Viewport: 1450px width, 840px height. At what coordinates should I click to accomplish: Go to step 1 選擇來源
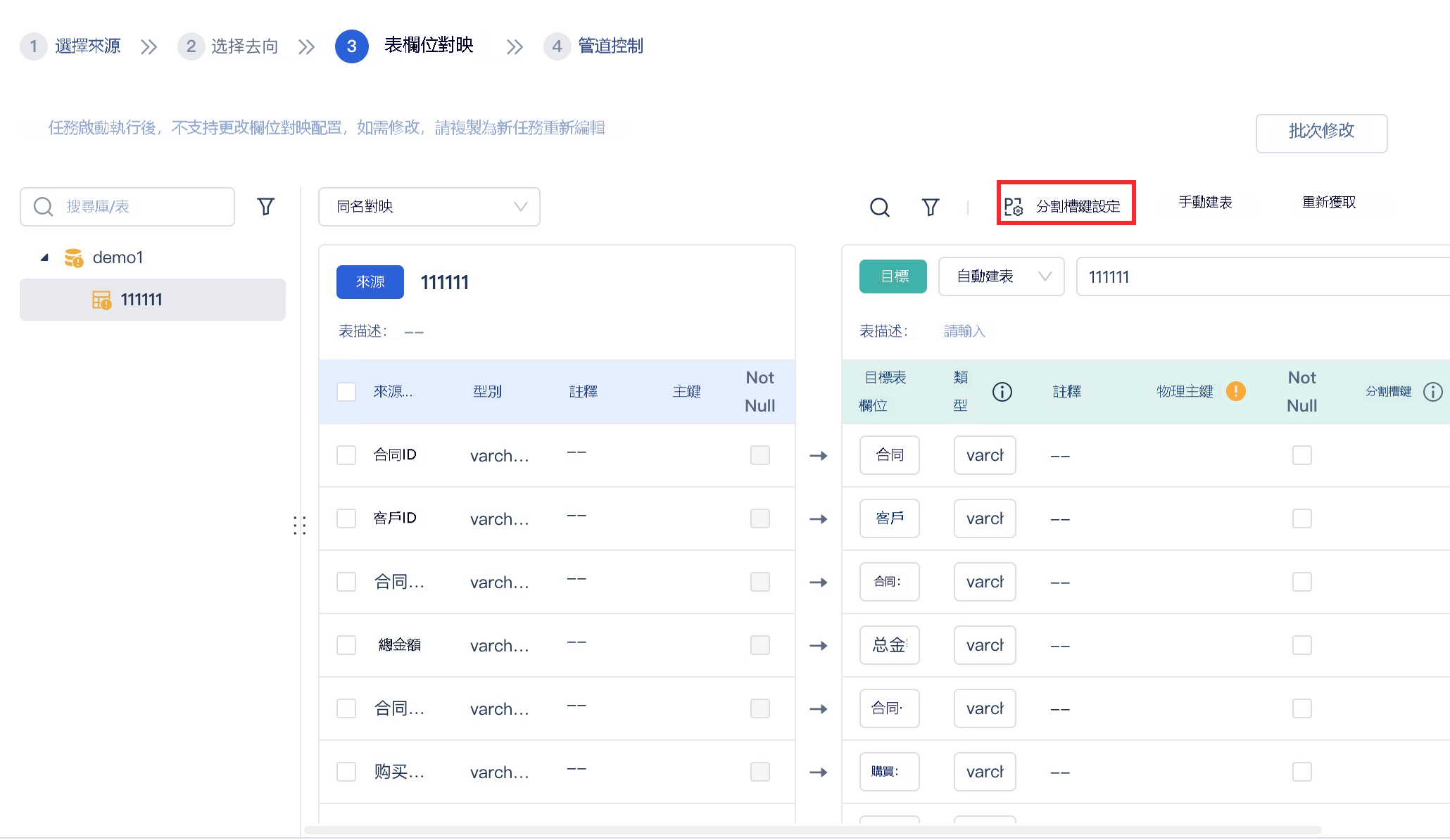pos(70,46)
